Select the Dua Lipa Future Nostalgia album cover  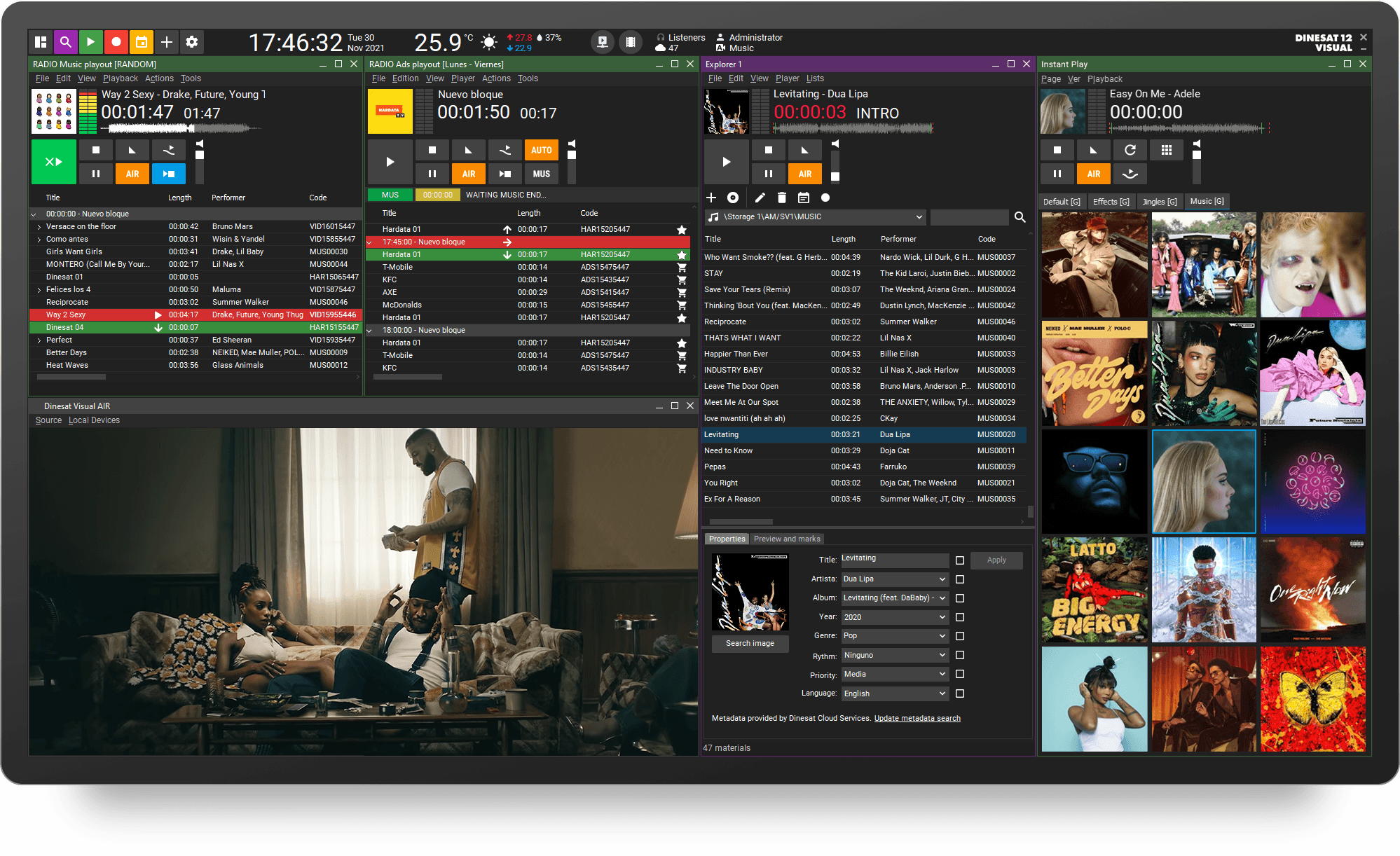click(1312, 373)
